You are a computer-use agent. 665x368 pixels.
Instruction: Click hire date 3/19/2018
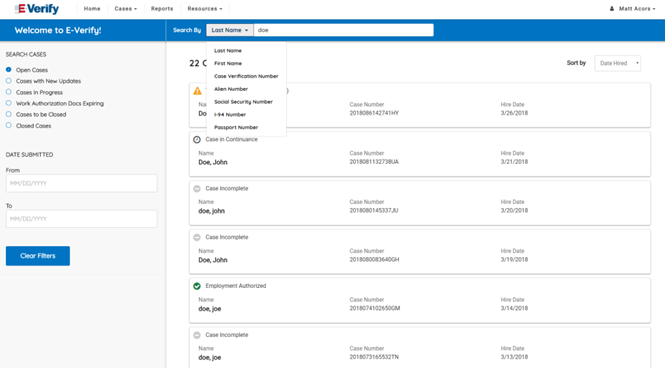click(514, 259)
